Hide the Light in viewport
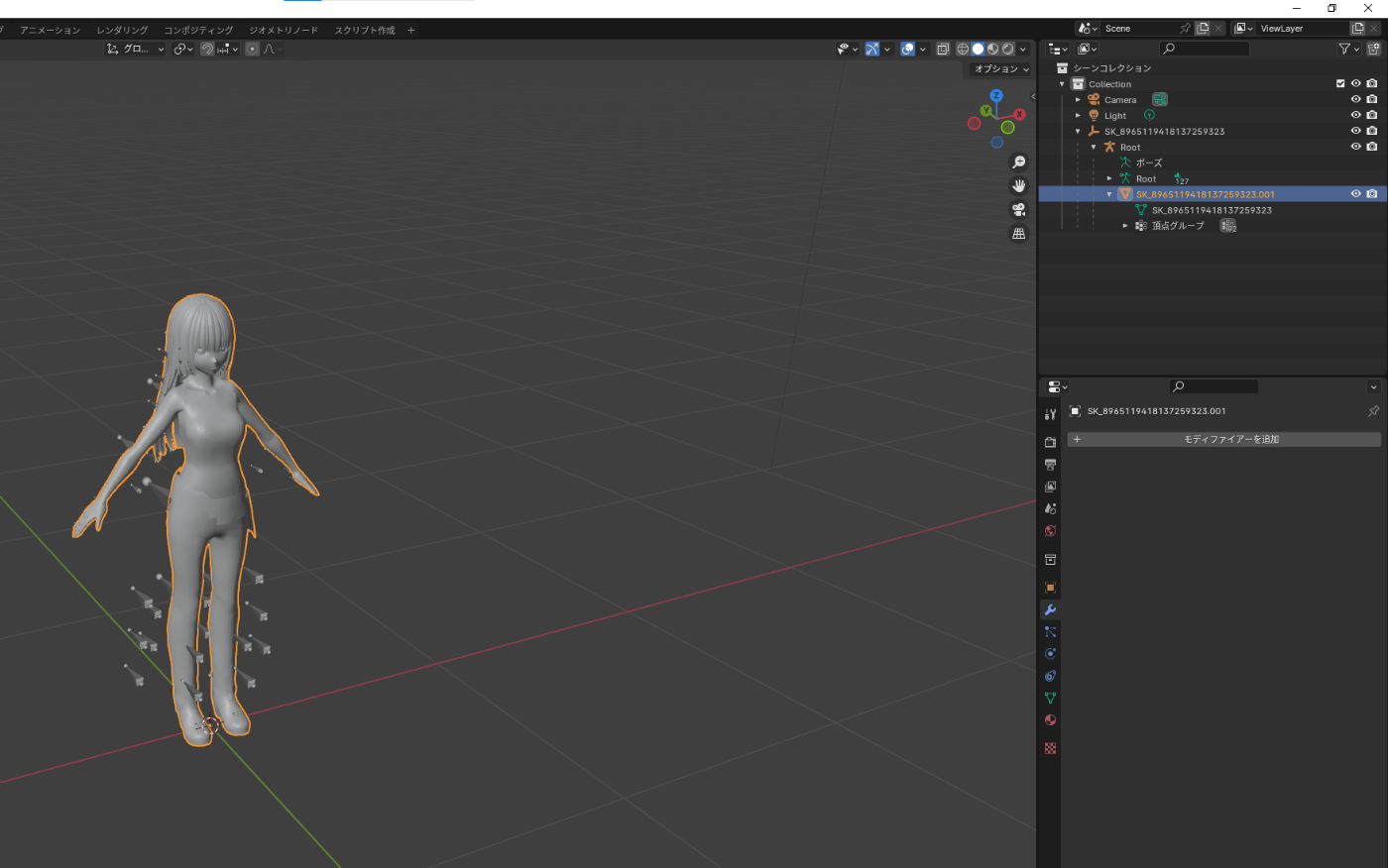Viewport: 1388px width, 868px height. pos(1356,116)
